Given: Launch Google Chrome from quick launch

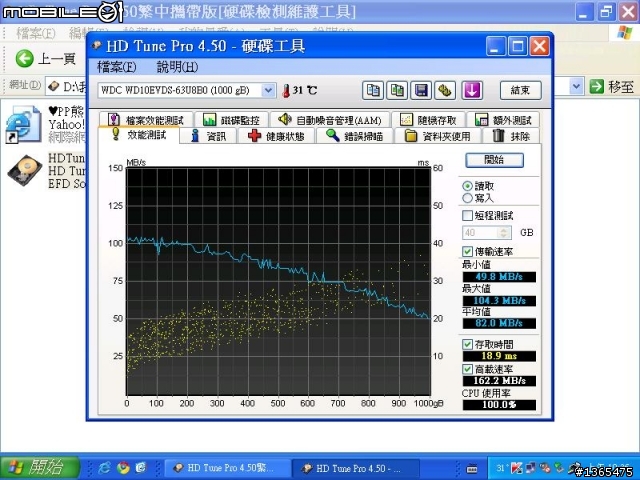Looking at the screenshot, I should tap(123, 467).
